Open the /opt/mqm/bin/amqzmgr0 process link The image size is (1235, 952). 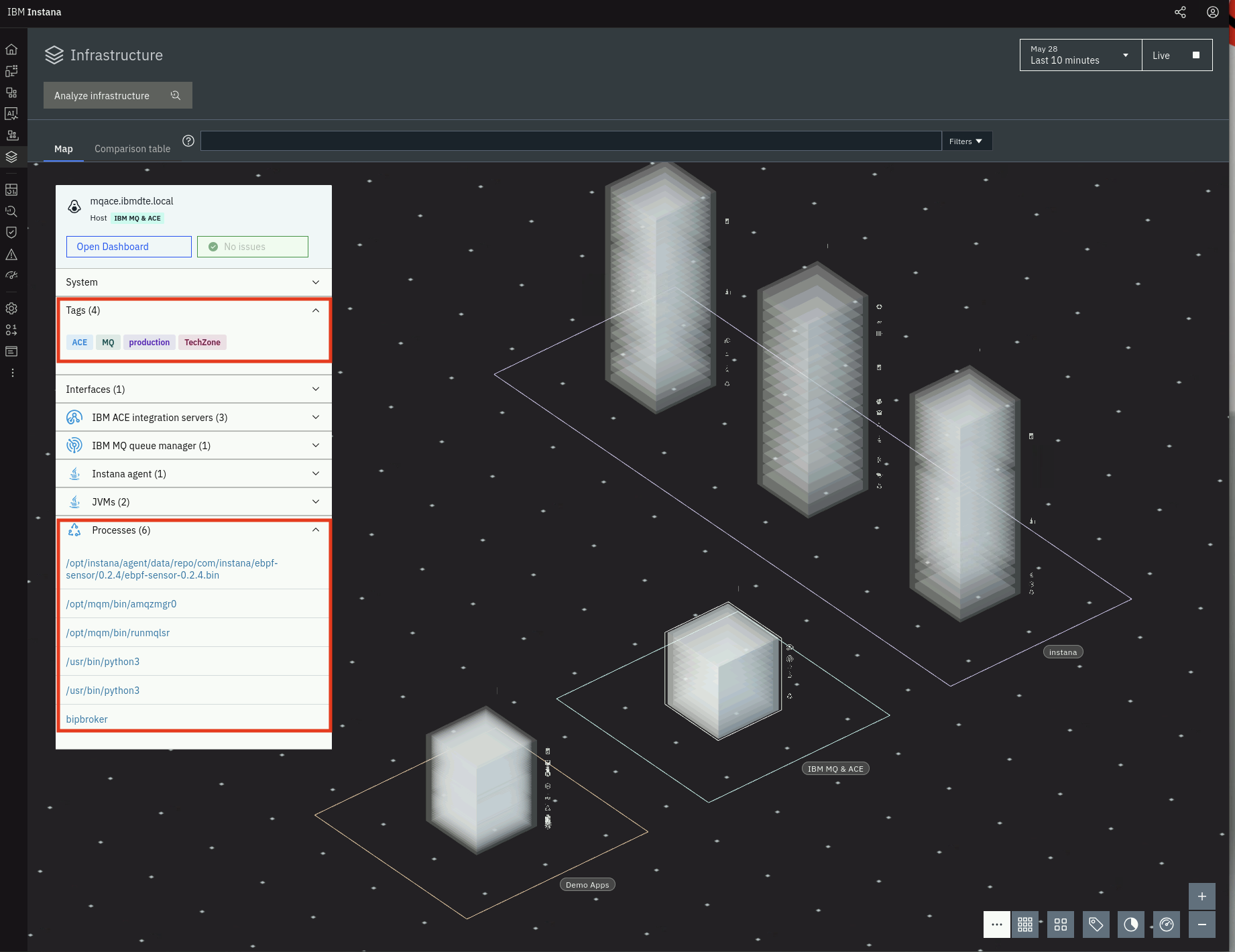121,604
